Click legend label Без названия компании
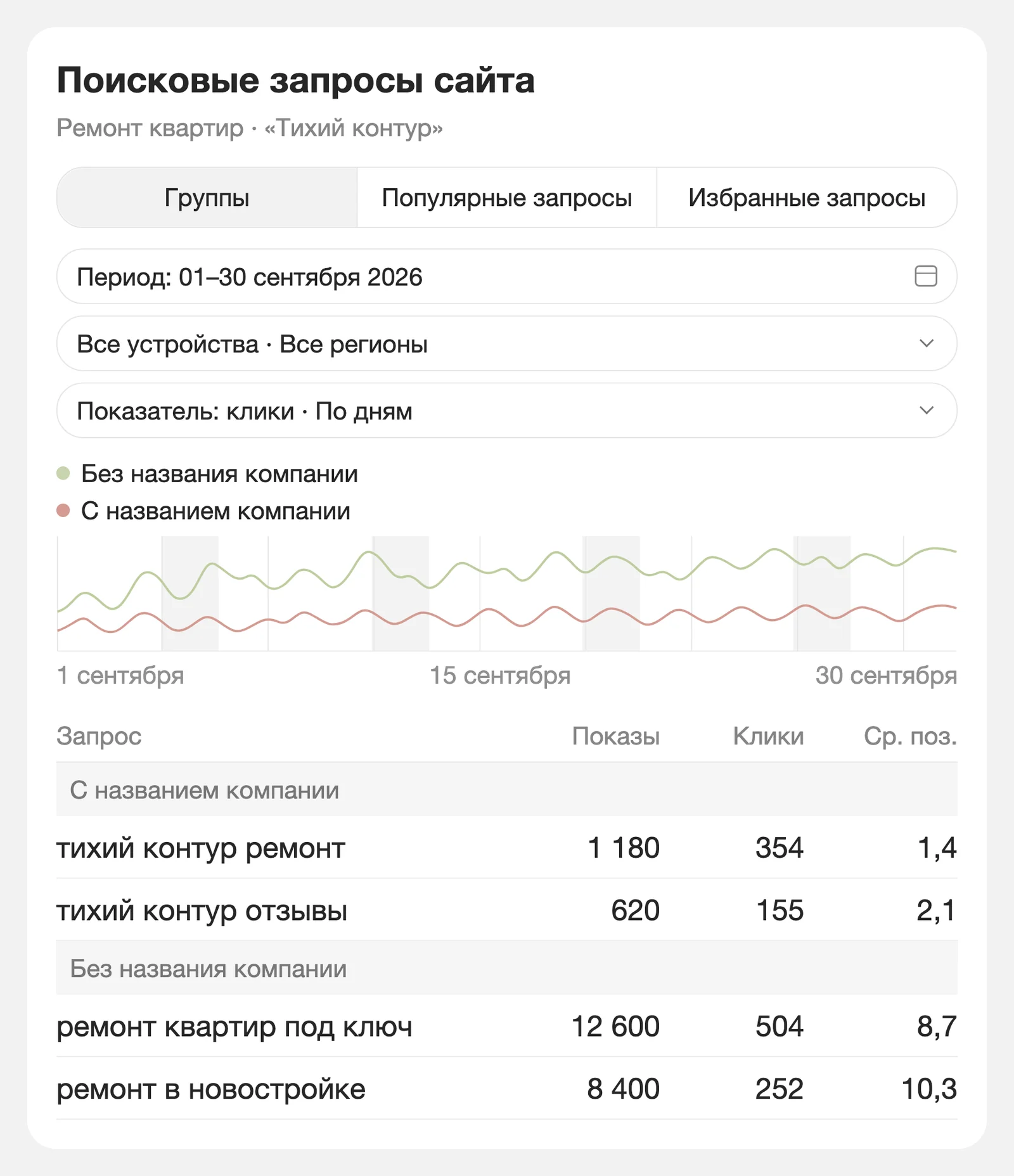The width and height of the screenshot is (1014, 1176). (x=219, y=474)
